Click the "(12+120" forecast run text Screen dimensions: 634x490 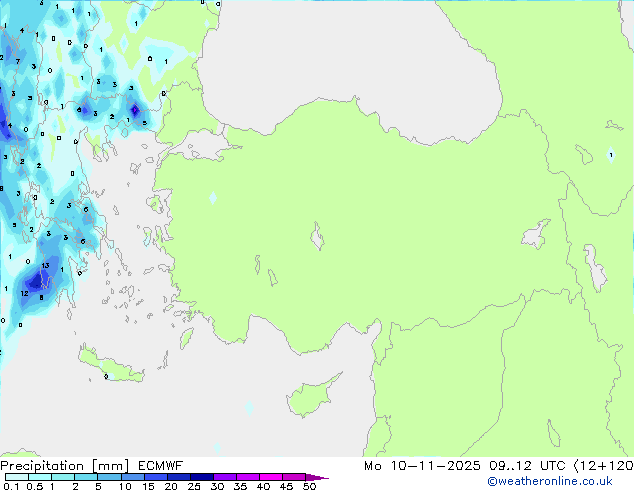(x=603, y=466)
